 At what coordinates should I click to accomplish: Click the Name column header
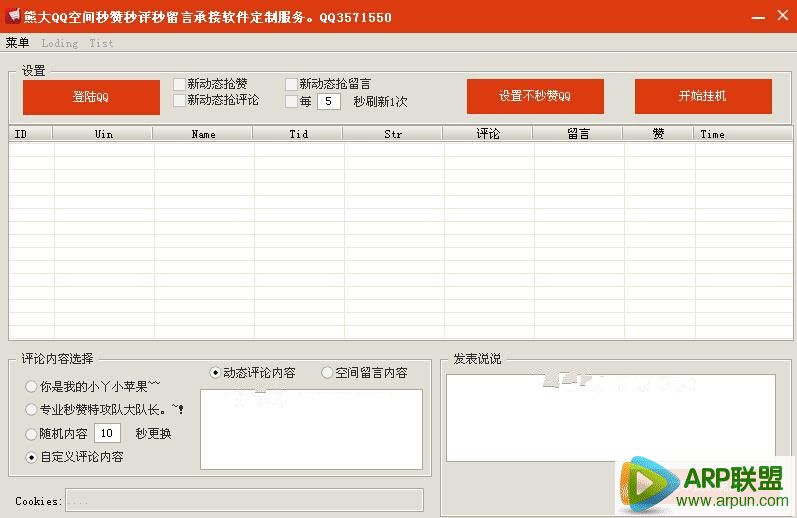(x=203, y=134)
